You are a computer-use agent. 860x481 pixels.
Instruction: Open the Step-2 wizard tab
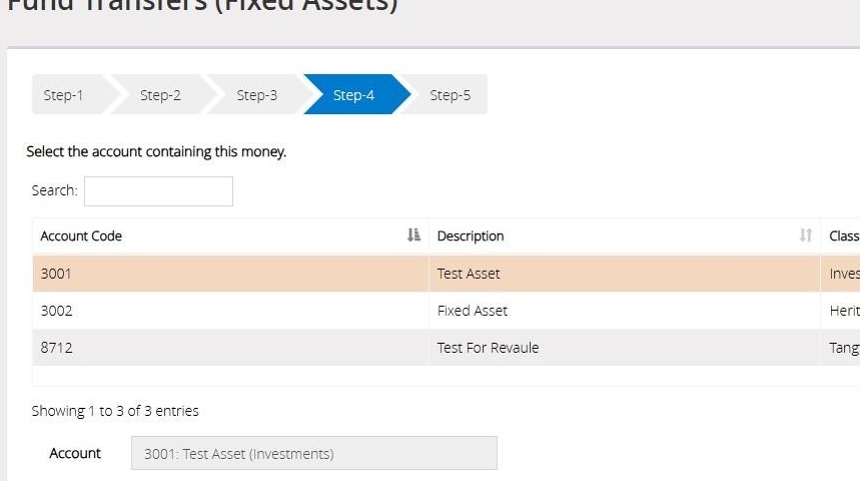coord(160,95)
